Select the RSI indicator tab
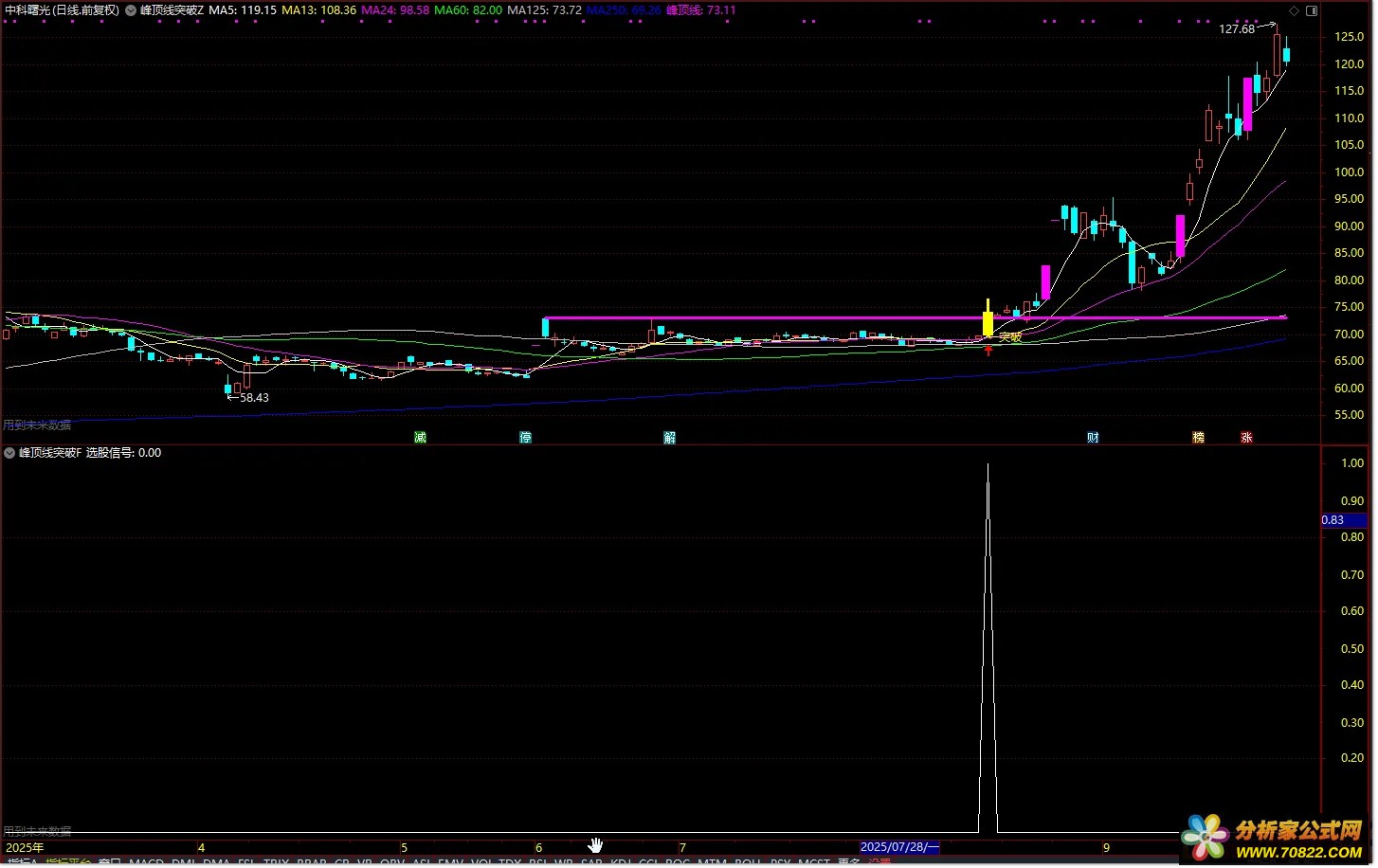Viewport: 1378px width, 868px height. point(538,862)
